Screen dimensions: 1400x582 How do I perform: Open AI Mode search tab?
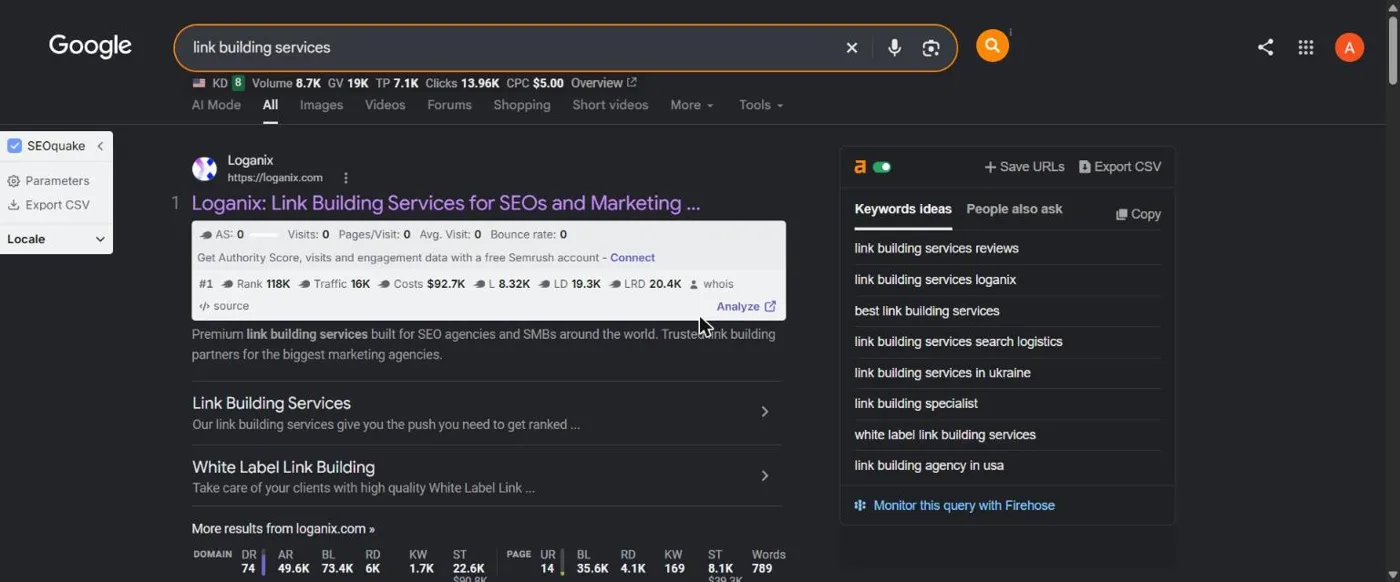click(216, 105)
